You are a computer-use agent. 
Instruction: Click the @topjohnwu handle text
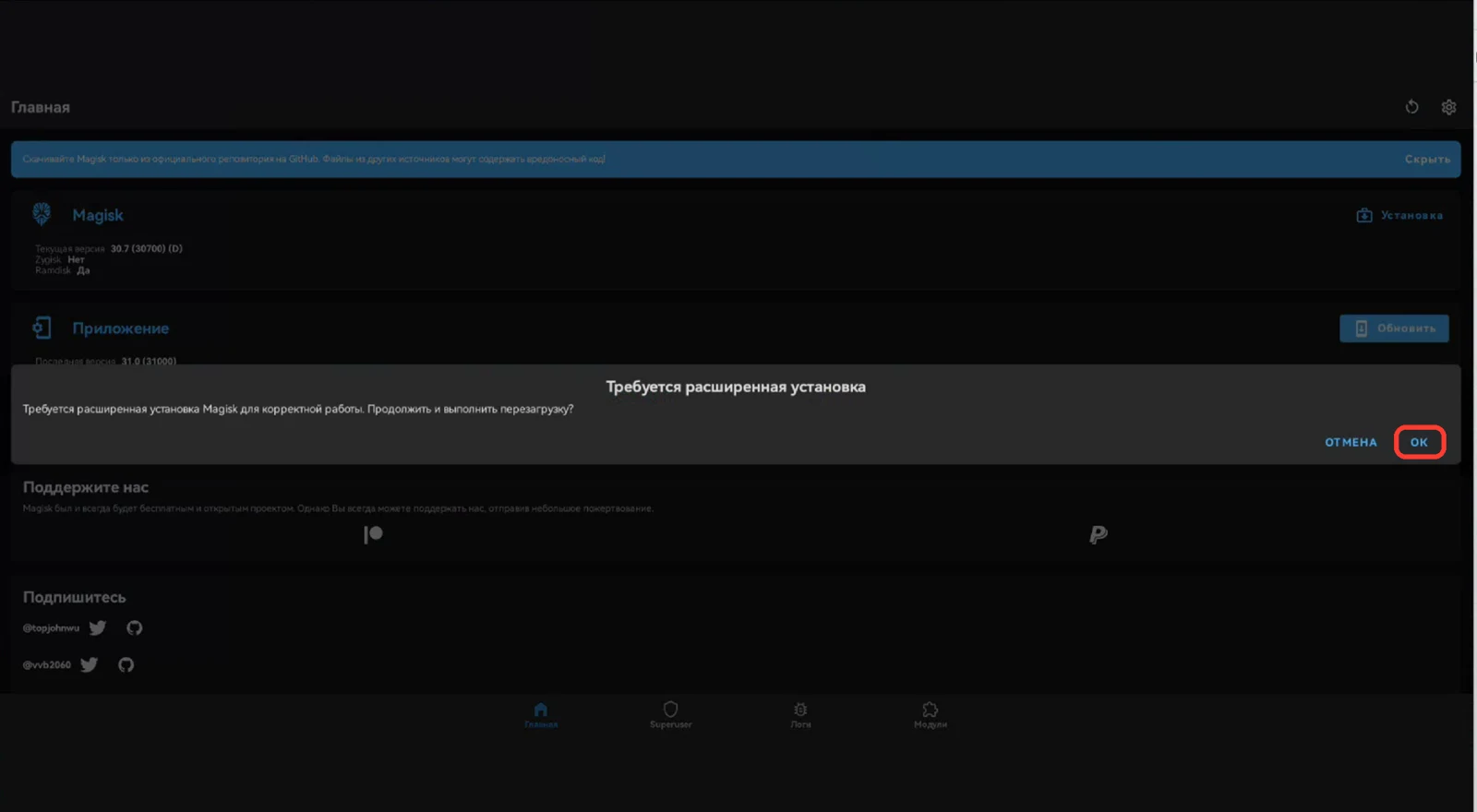(51, 628)
